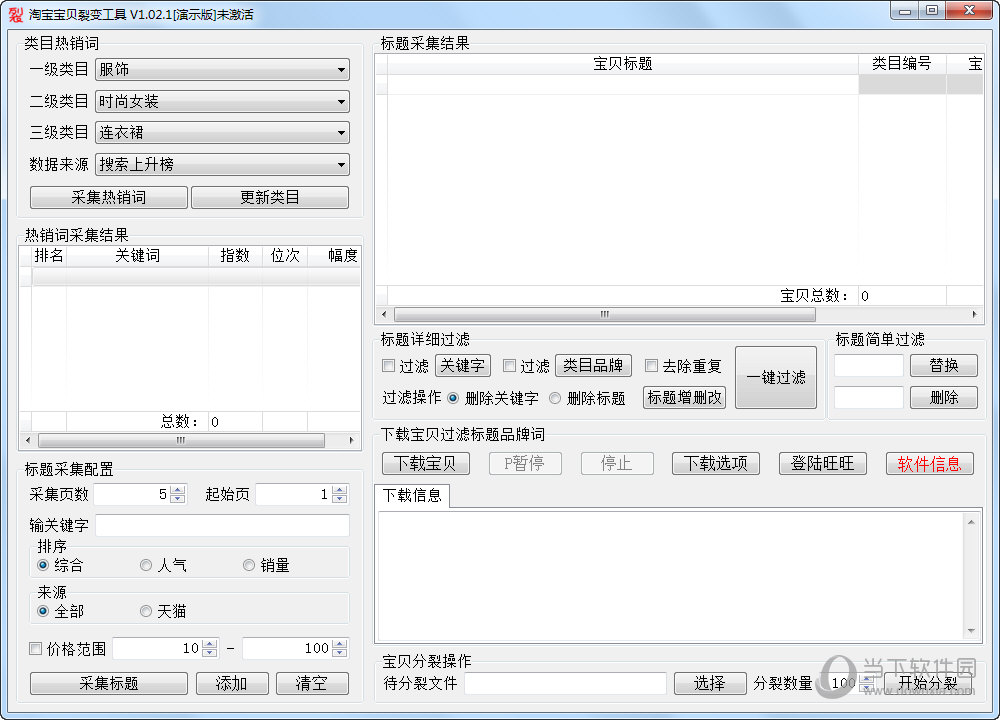This screenshot has width=1000, height=720.
Task: Open the 一级类目 dropdown showing 服饰
Action: click(222, 70)
